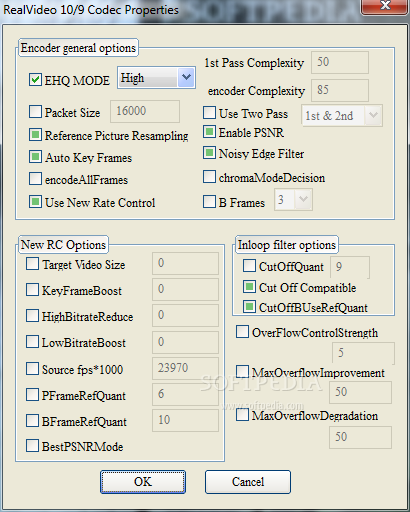The height and width of the screenshot is (512, 410).
Task: Enable the B Frames checkbox
Action: (x=209, y=202)
